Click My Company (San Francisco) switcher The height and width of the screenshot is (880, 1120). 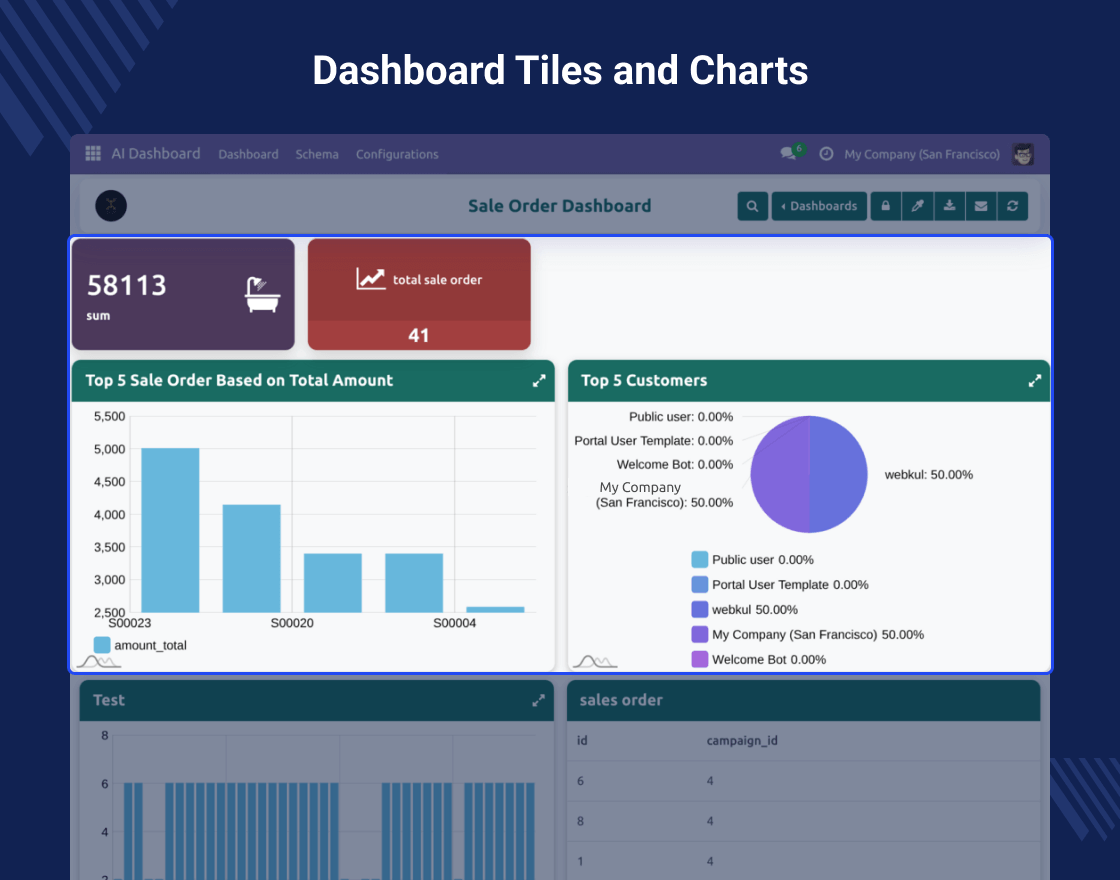[x=922, y=154]
